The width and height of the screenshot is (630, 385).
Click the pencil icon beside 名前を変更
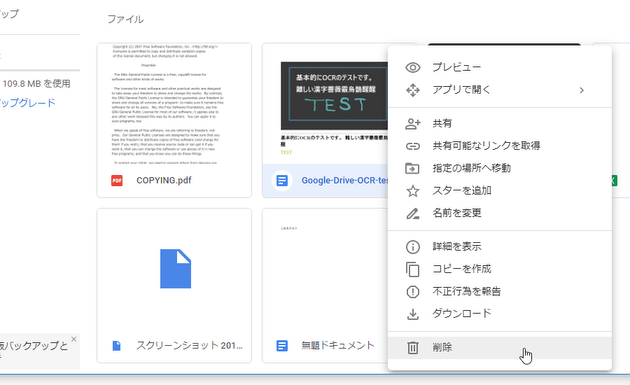click(x=413, y=213)
